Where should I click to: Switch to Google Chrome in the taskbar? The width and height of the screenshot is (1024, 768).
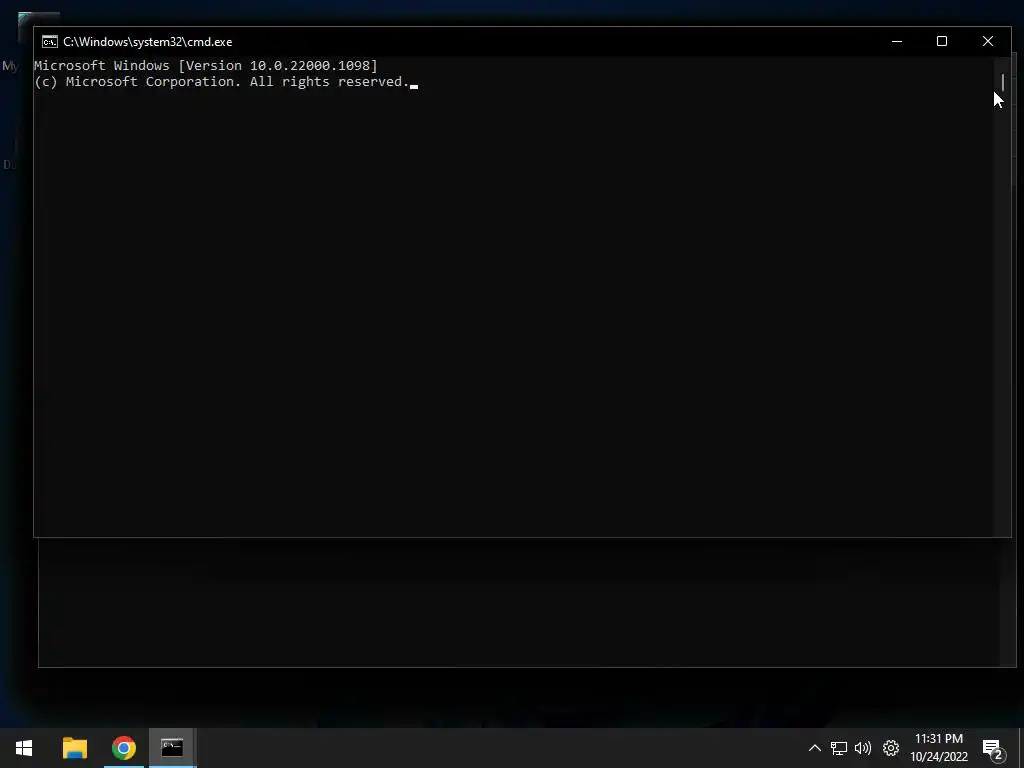123,748
